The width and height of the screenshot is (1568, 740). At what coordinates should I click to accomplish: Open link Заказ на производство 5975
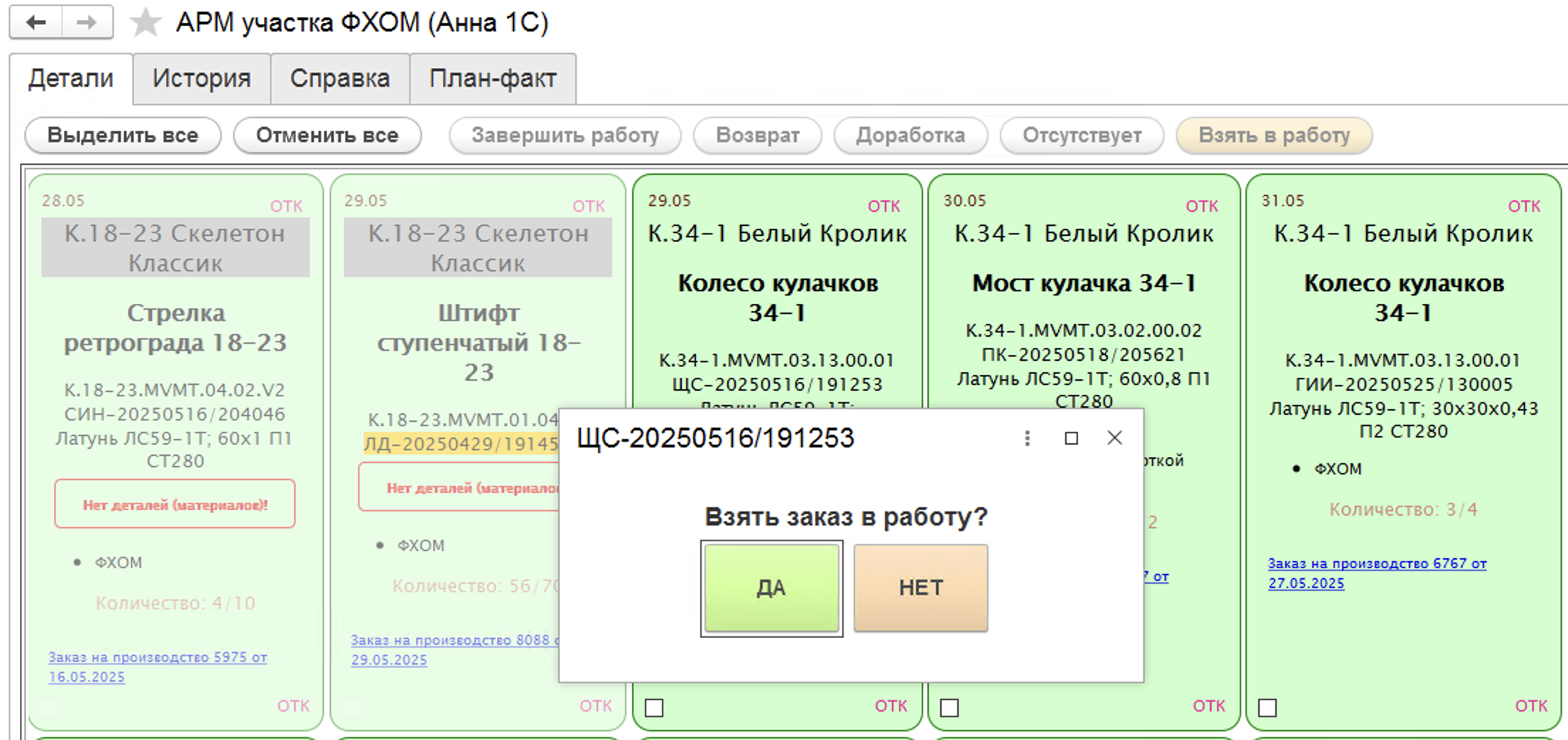point(158,658)
